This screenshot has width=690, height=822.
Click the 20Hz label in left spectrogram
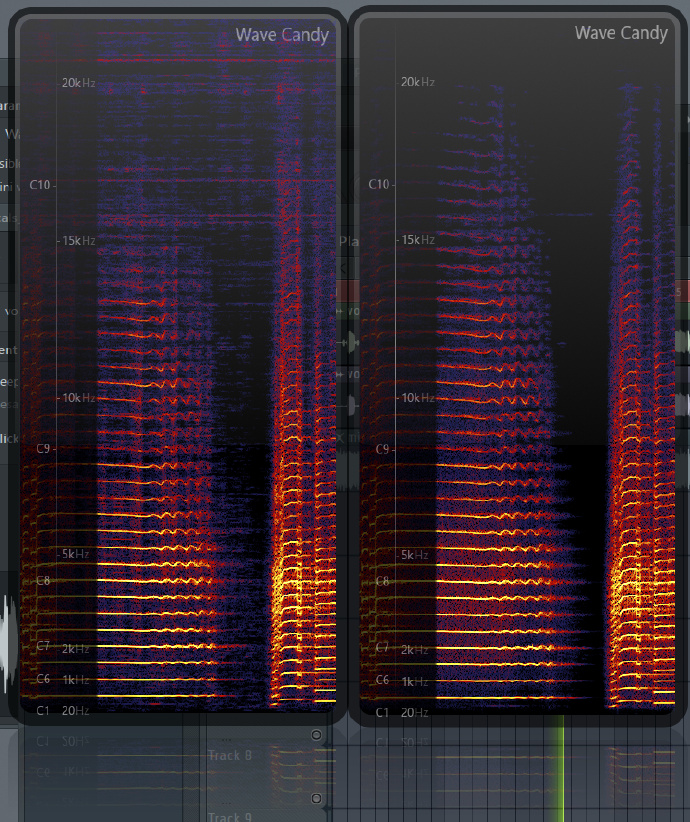(75, 711)
